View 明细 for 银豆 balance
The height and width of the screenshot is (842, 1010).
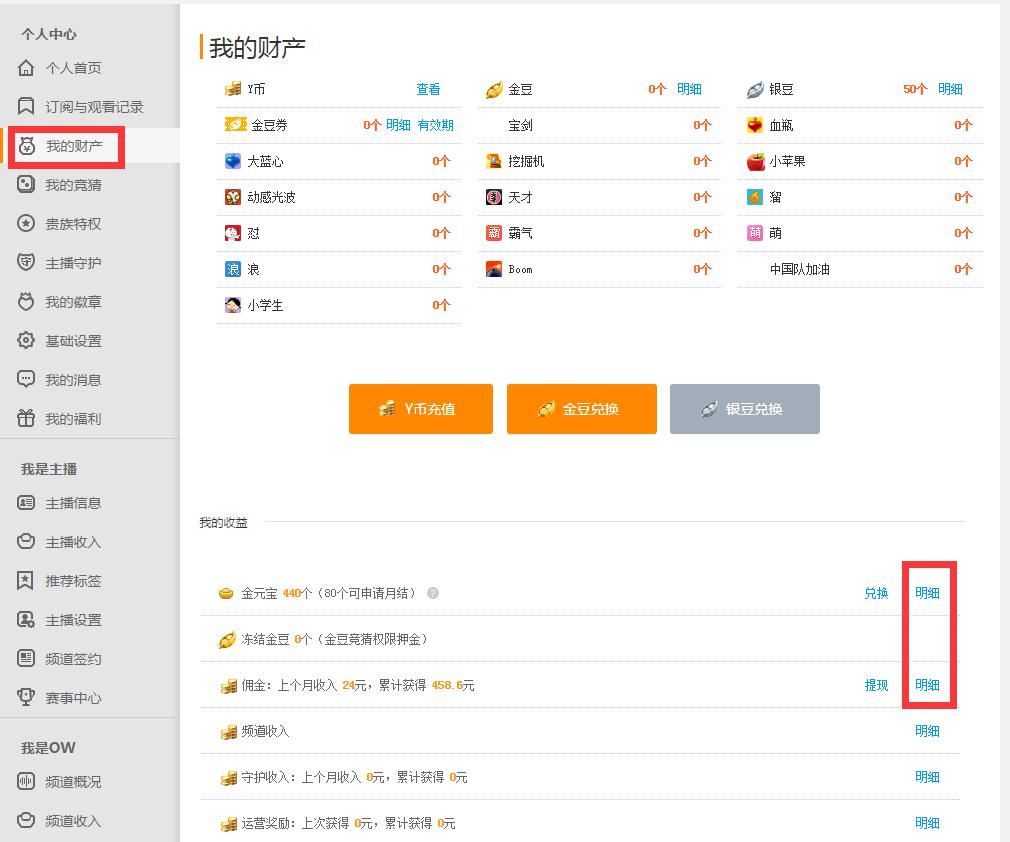click(952, 89)
